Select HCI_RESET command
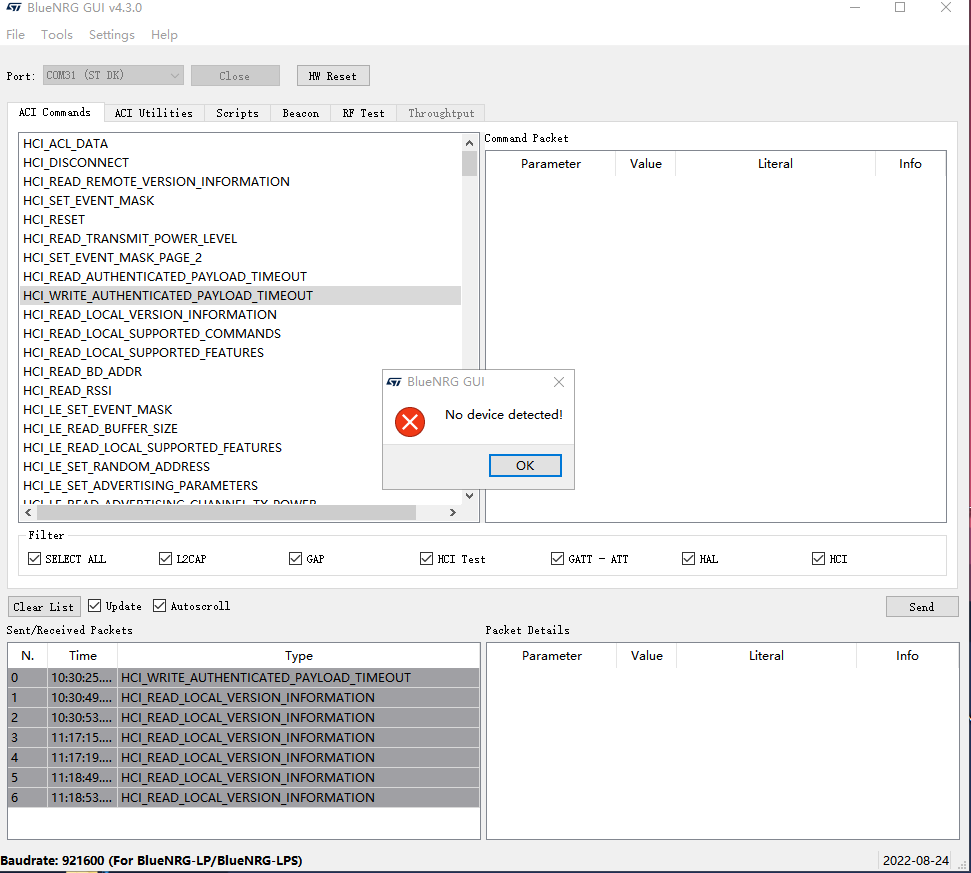971x873 pixels. point(240,220)
